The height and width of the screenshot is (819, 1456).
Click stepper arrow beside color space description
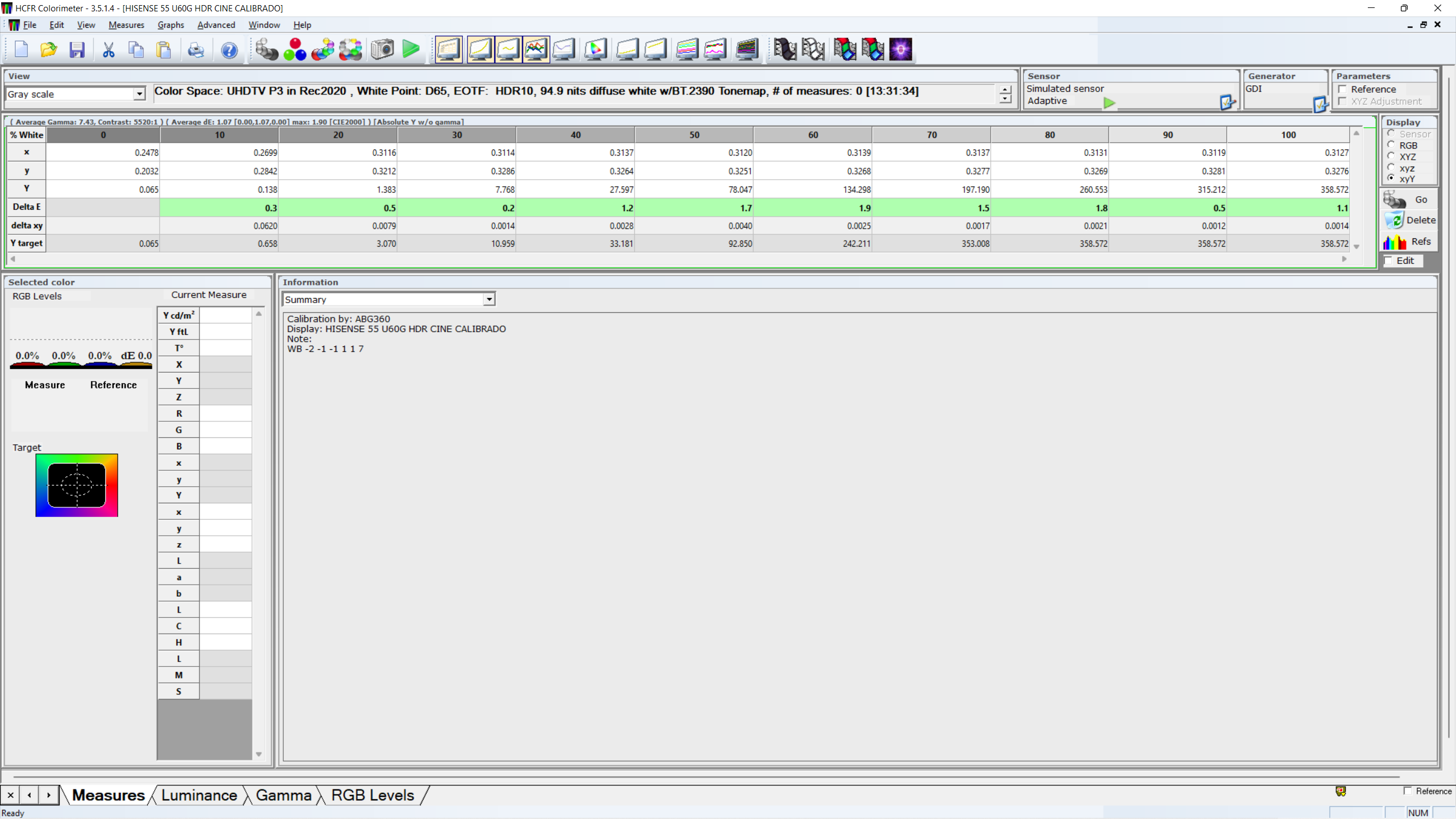tap(1005, 94)
